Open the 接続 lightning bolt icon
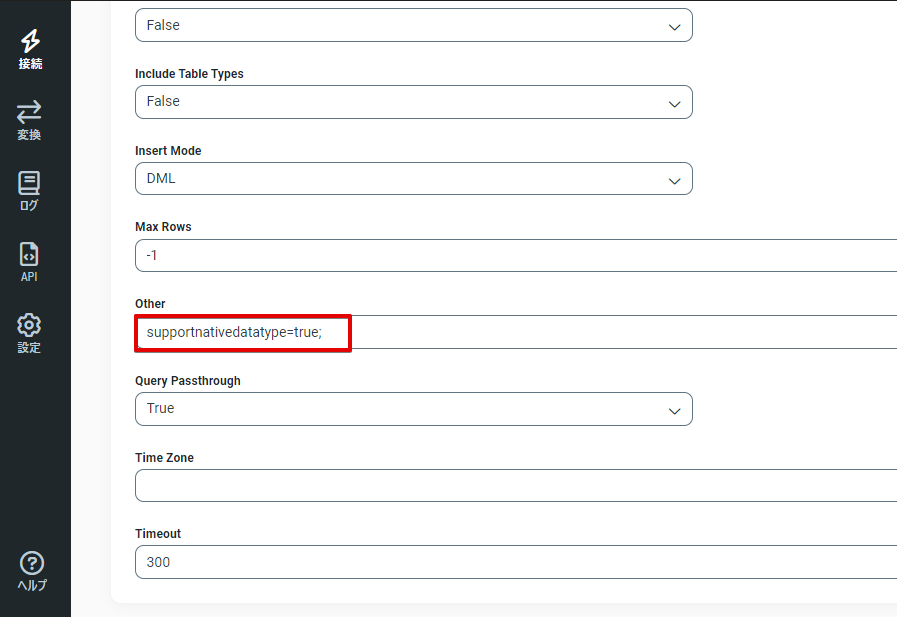Screen dimensions: 897x617 pyautogui.click(x=30, y=40)
